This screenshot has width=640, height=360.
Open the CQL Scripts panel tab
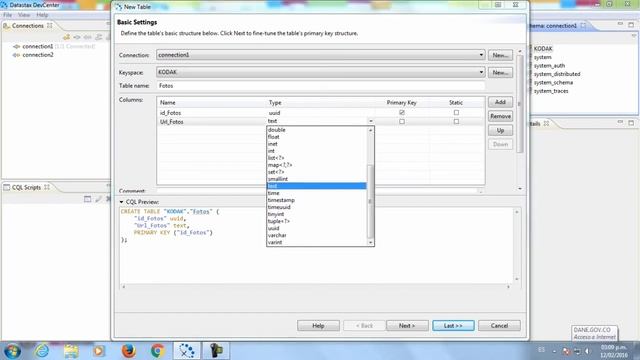[27, 187]
